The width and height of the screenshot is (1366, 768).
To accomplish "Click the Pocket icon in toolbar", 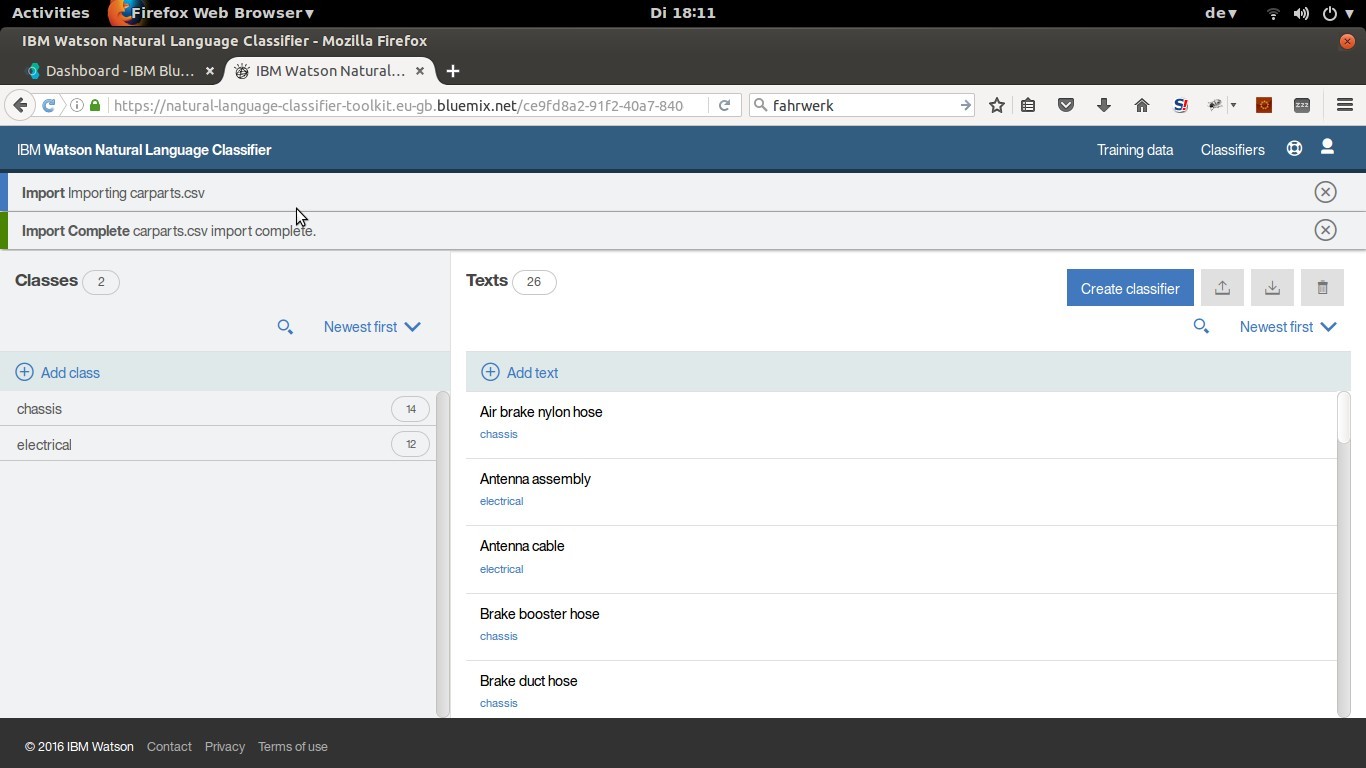I will [x=1066, y=105].
